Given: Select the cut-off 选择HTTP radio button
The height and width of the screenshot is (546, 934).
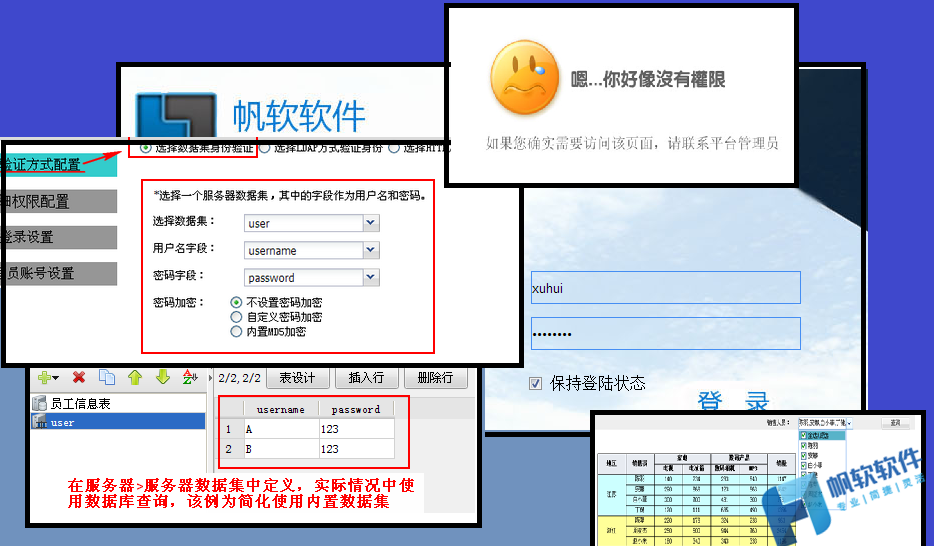Looking at the screenshot, I should point(394,148).
